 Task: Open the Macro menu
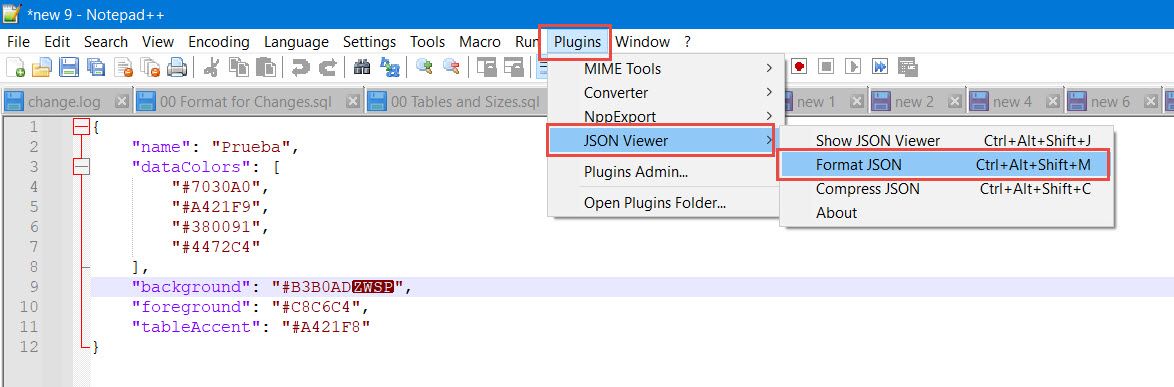pos(480,42)
